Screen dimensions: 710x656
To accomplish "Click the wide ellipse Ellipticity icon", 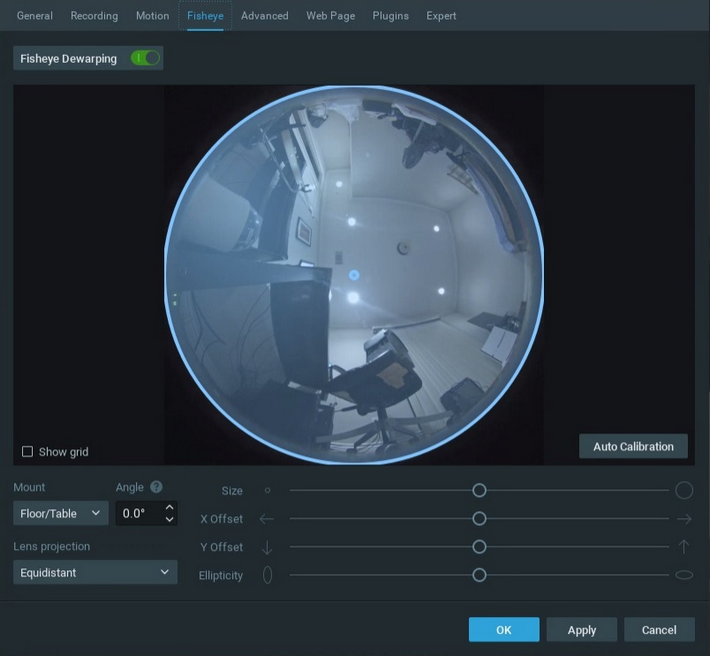I will click(684, 575).
